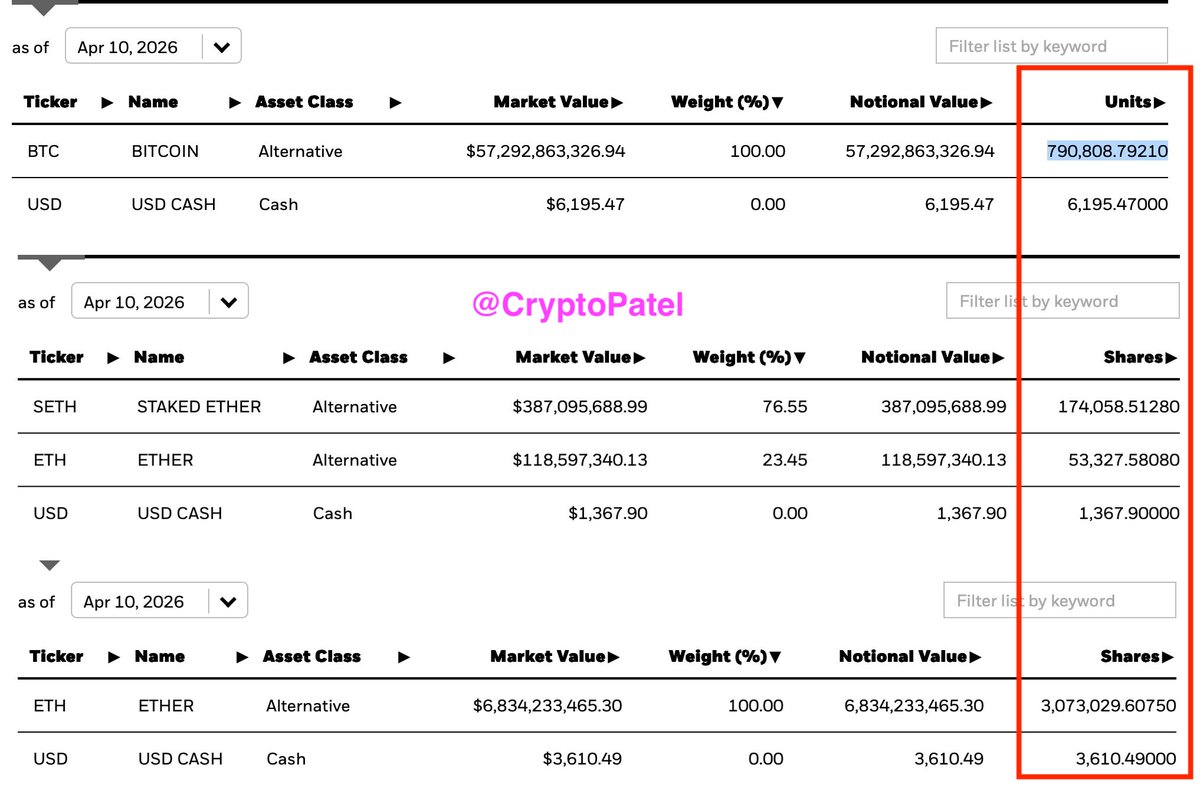The height and width of the screenshot is (794, 1200).
Task: Click Weight (%) header text in Bitcoin table
Action: click(x=720, y=102)
